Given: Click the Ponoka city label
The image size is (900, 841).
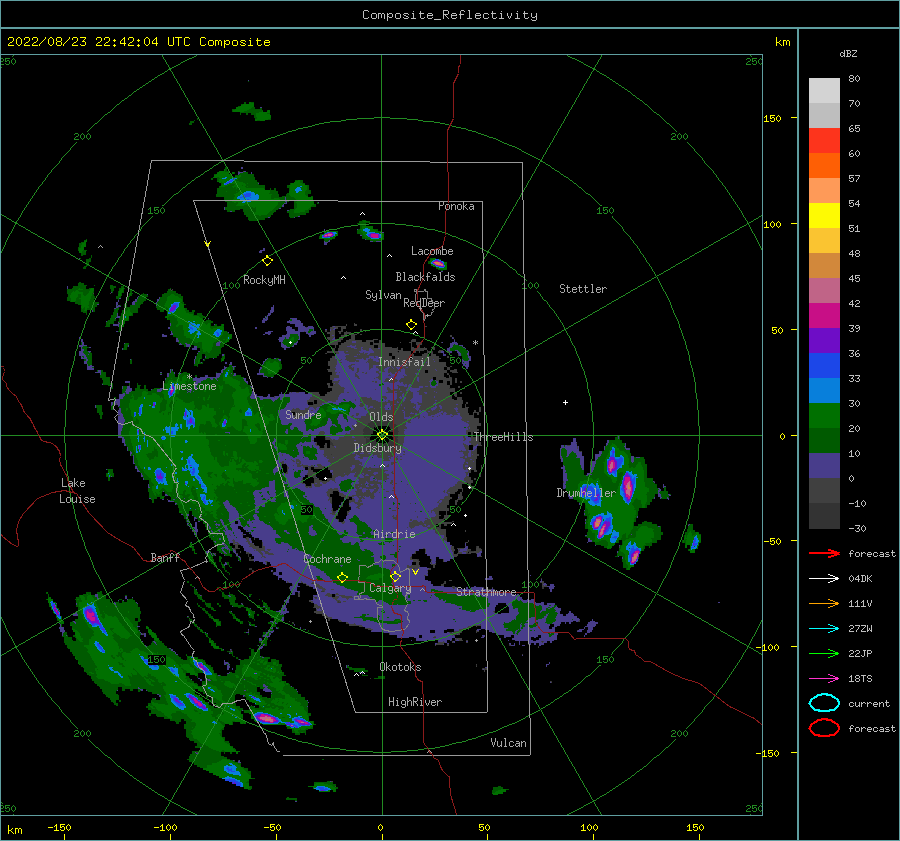Looking at the screenshot, I should [456, 206].
